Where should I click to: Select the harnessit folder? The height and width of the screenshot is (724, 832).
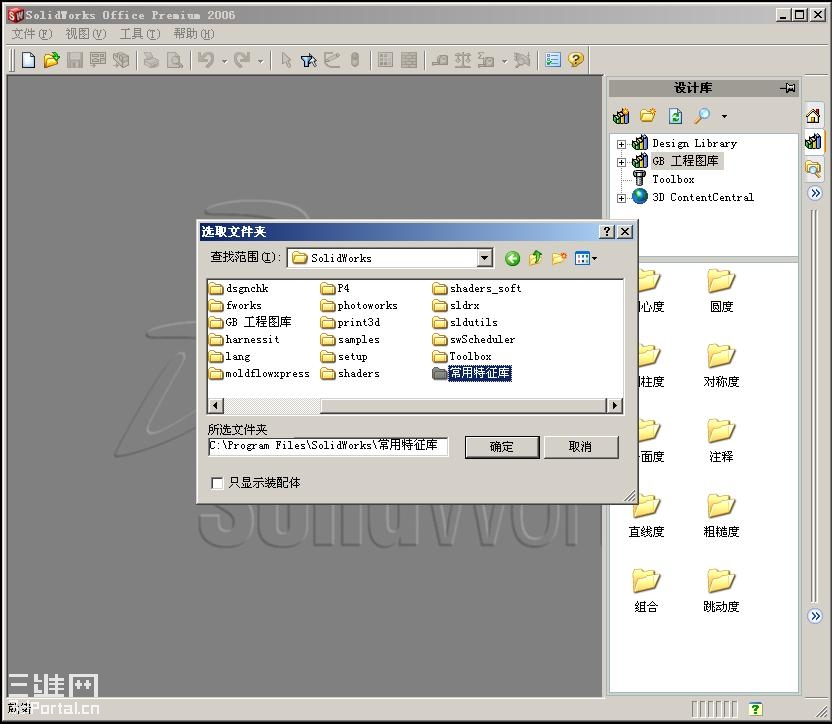coord(244,339)
